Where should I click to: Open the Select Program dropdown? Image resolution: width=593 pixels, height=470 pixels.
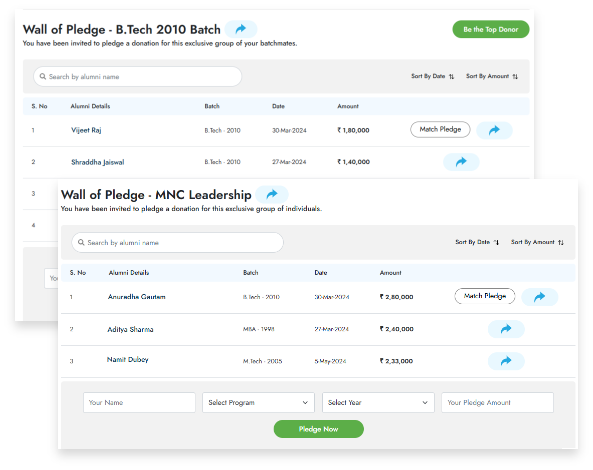(258, 402)
